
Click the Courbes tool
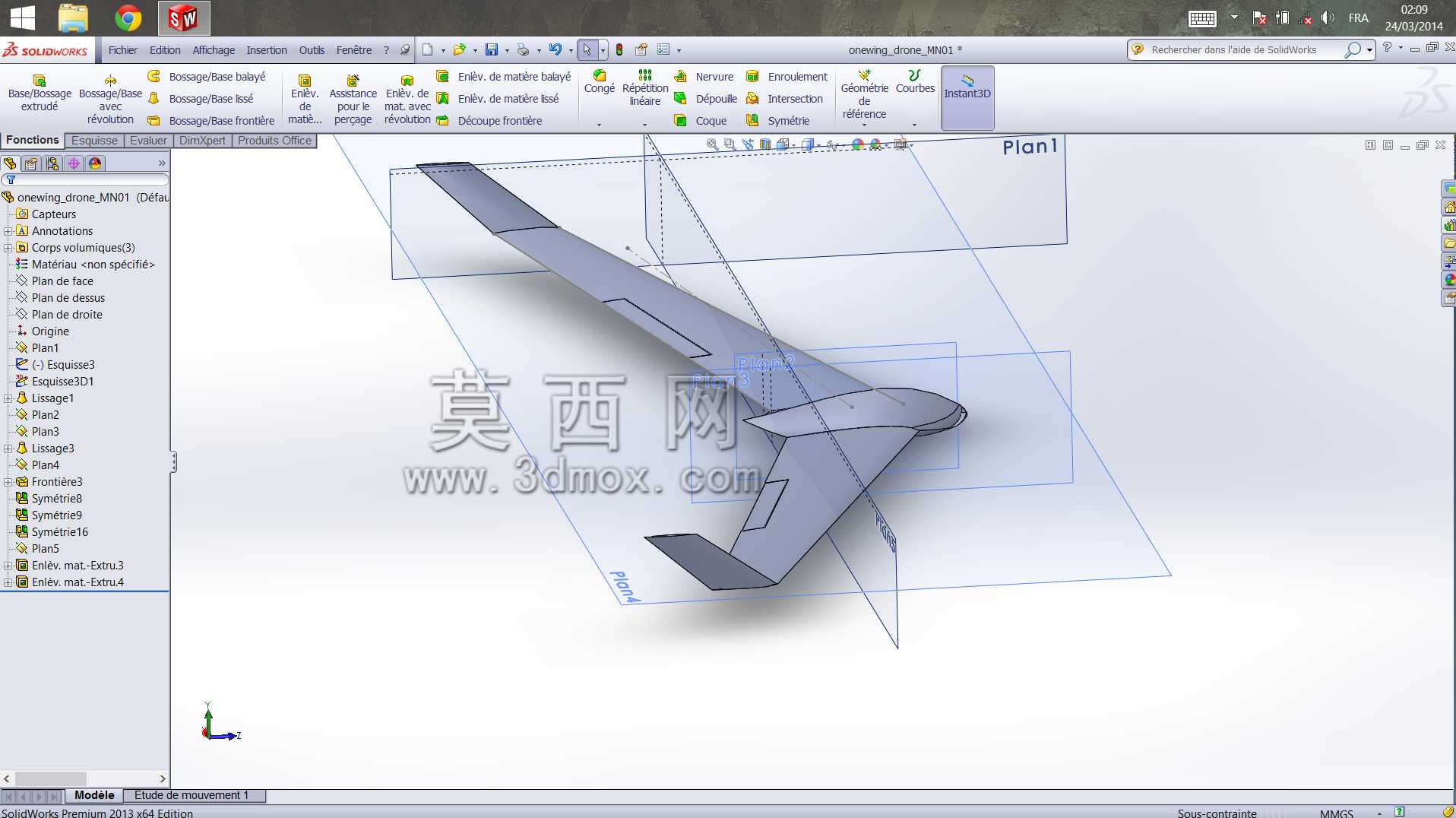(x=915, y=82)
